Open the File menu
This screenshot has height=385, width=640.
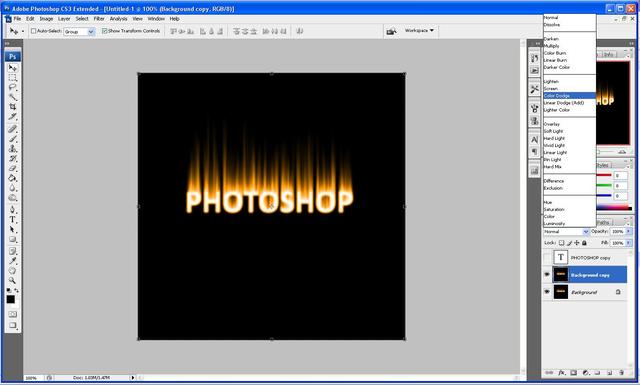(x=17, y=19)
